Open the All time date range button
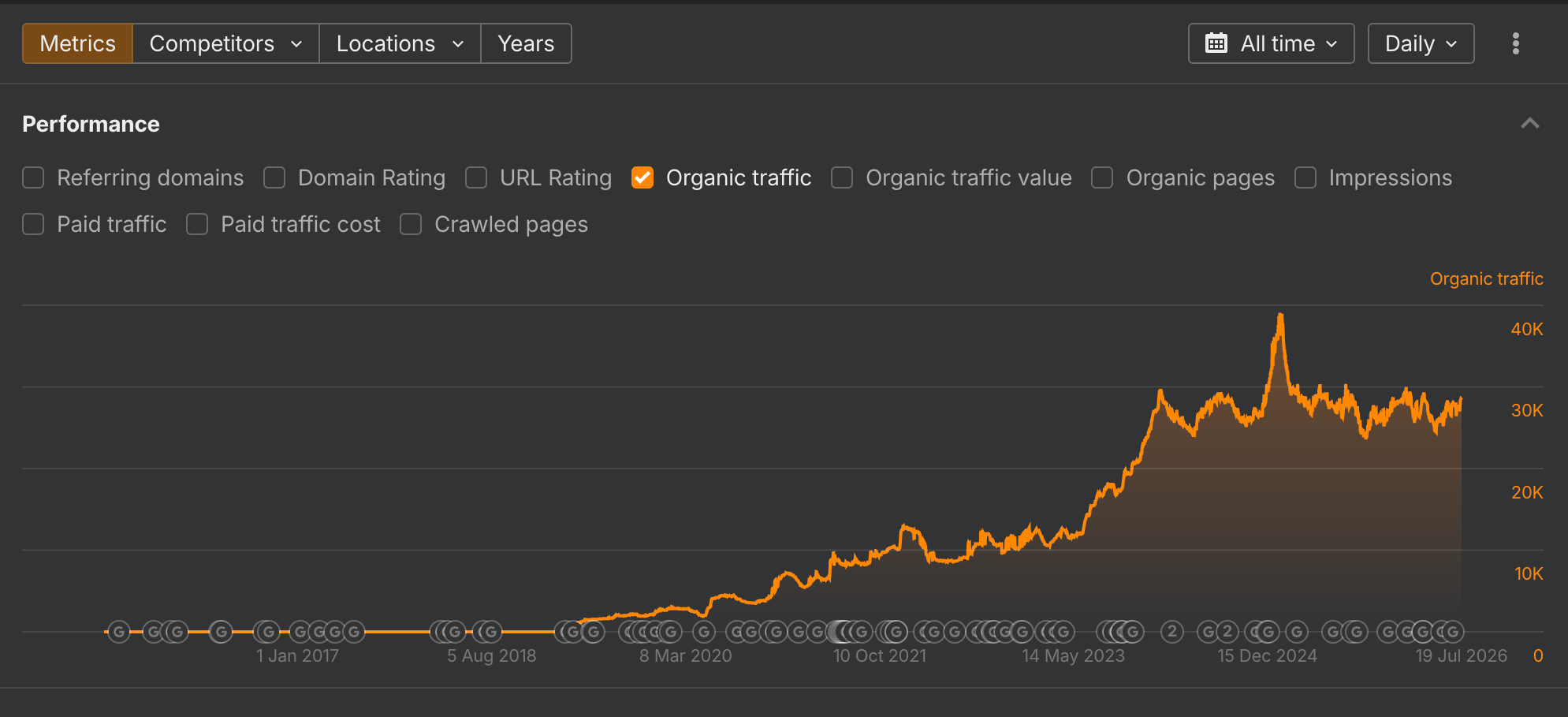 1271,43
